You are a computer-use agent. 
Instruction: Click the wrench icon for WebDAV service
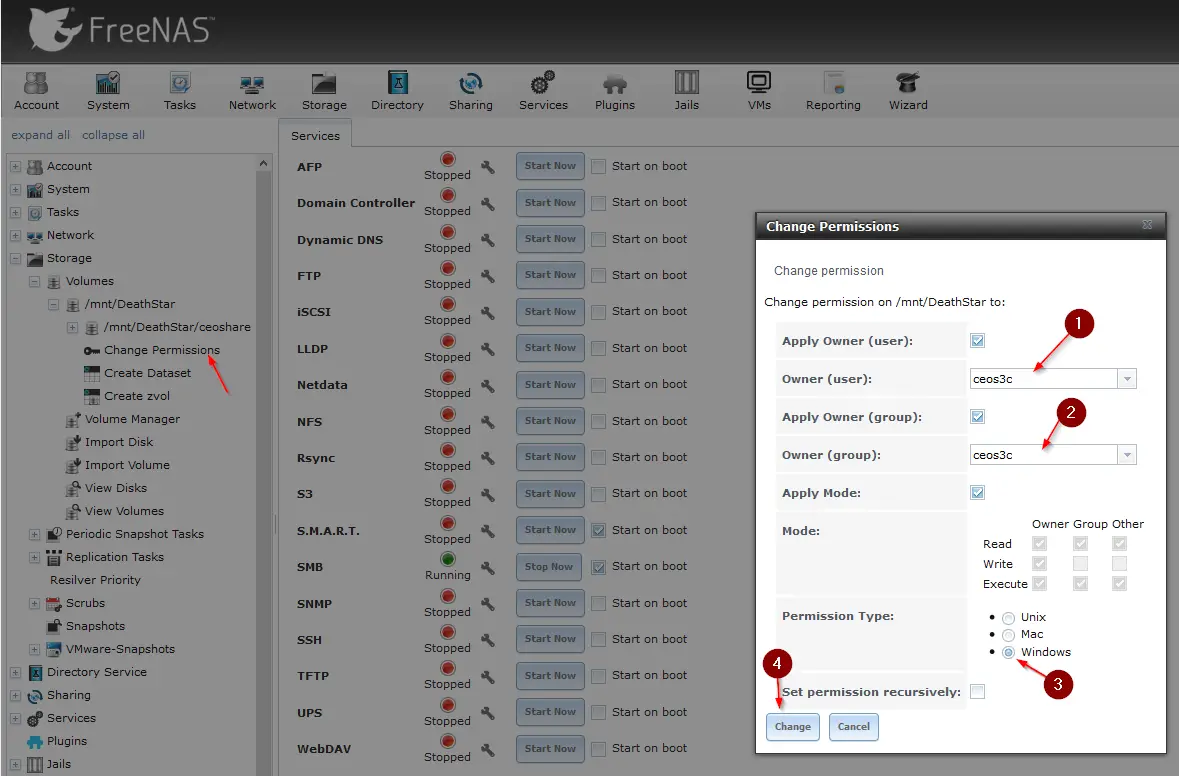click(488, 749)
